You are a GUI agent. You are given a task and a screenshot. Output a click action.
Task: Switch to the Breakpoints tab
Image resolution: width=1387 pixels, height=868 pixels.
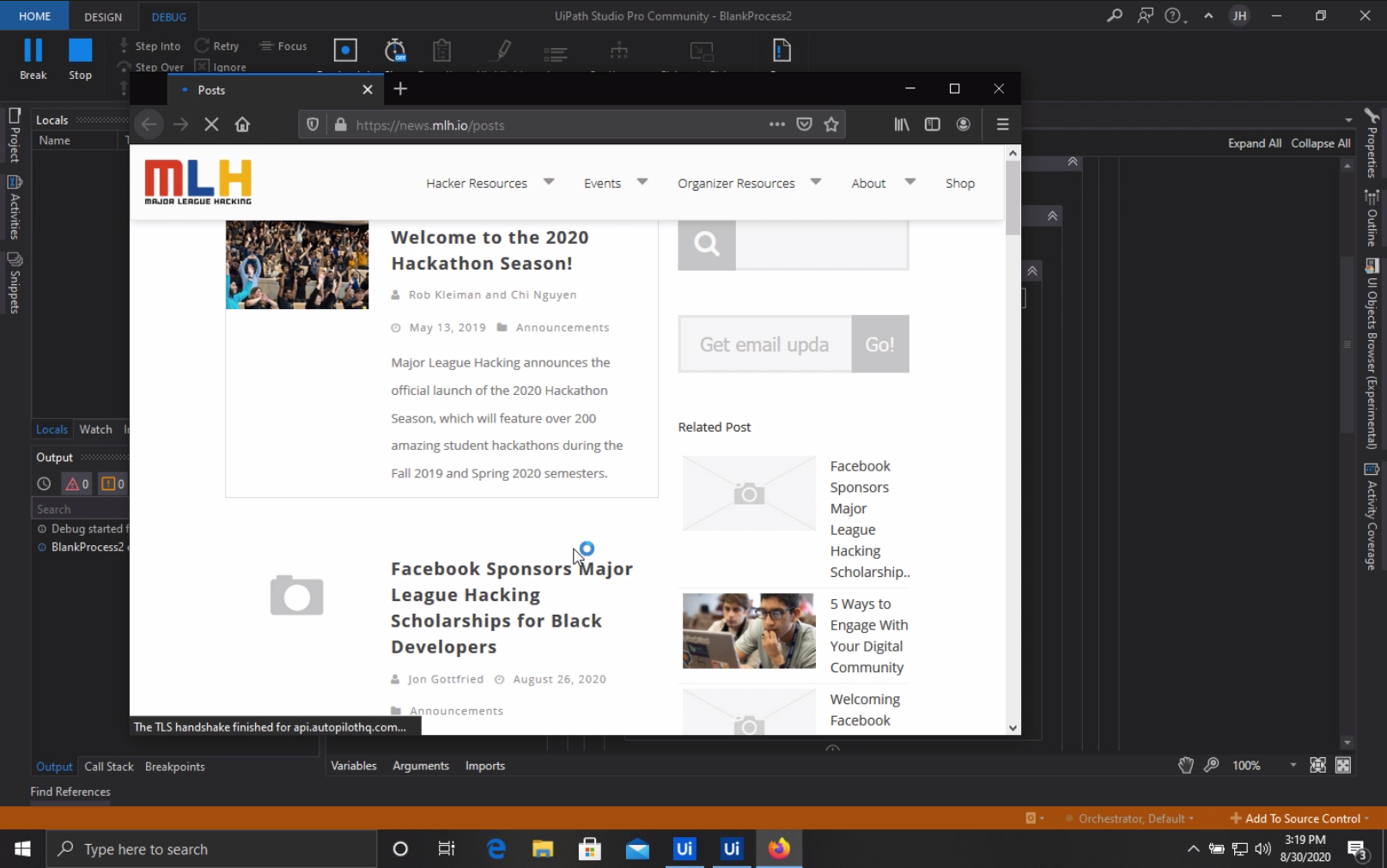tap(174, 767)
